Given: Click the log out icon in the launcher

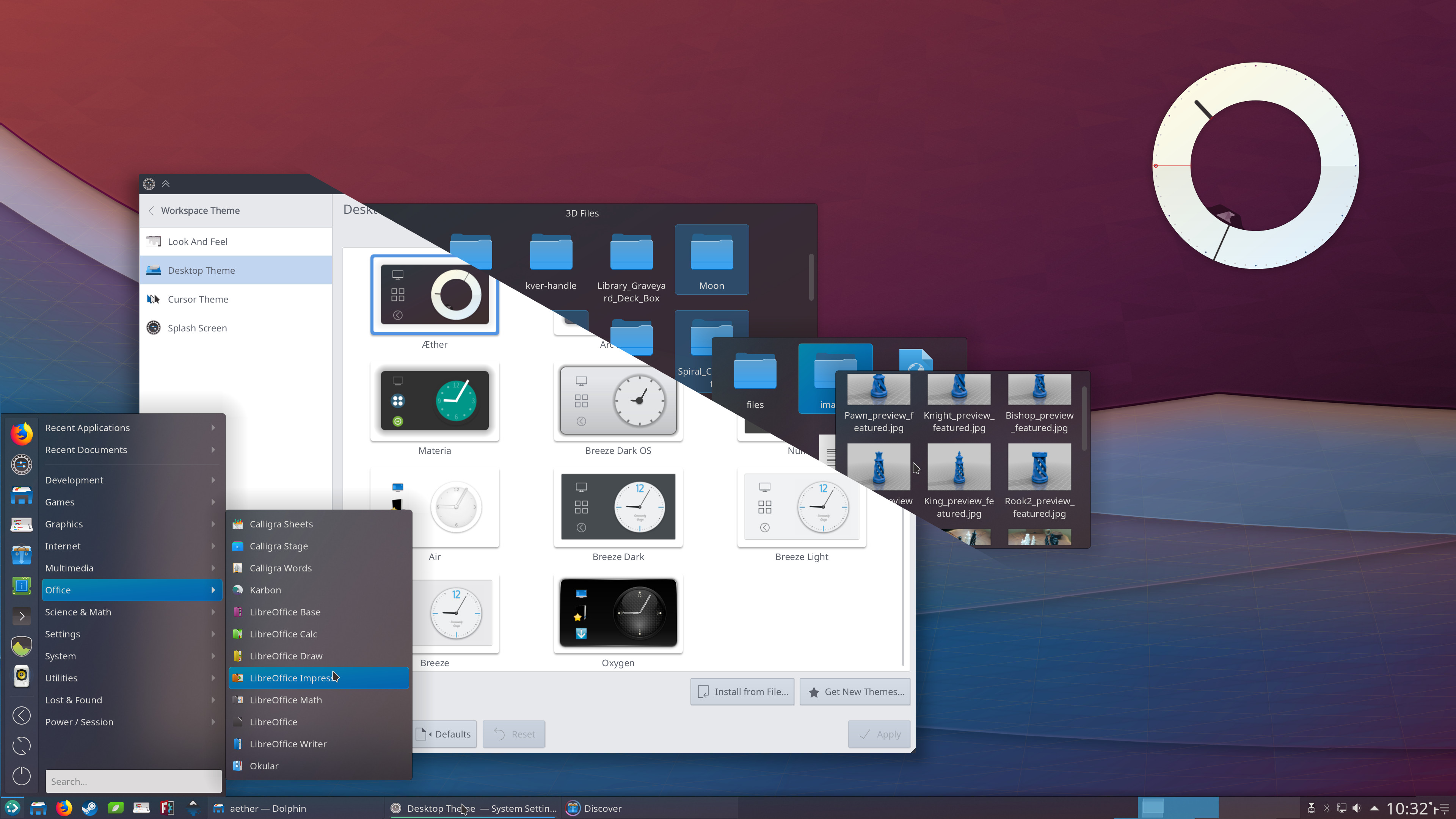Looking at the screenshot, I should coord(22,715).
